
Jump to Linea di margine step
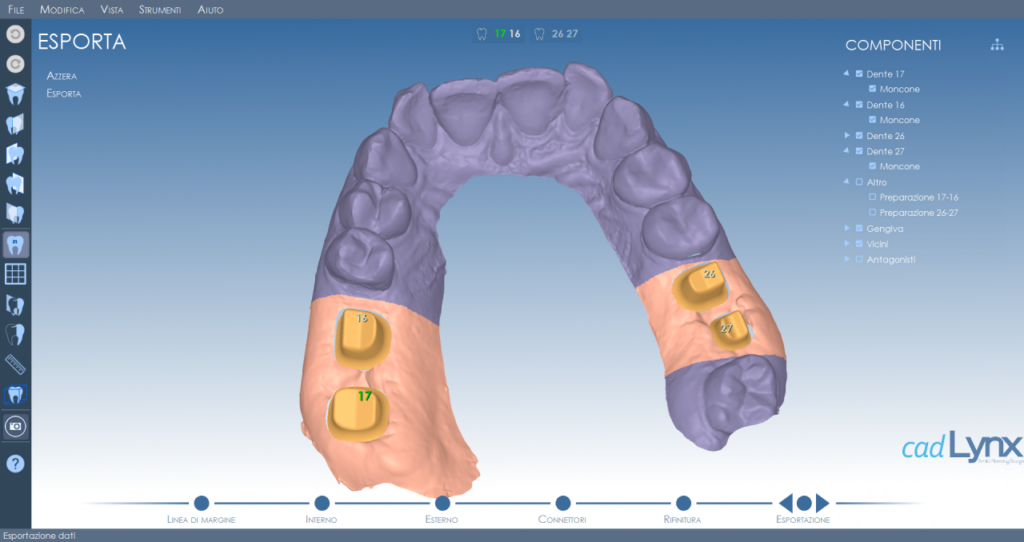pos(201,503)
